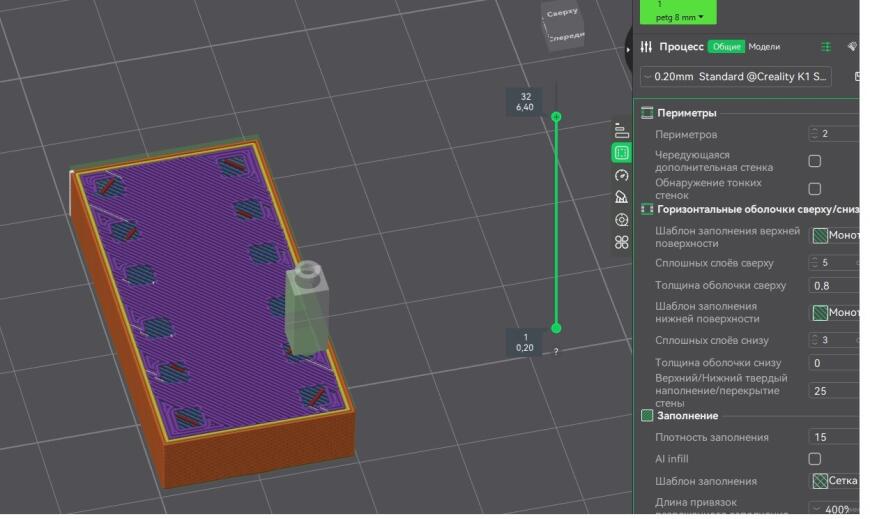Enable the AI infill checkbox
The height and width of the screenshot is (519, 870).
coord(814,459)
